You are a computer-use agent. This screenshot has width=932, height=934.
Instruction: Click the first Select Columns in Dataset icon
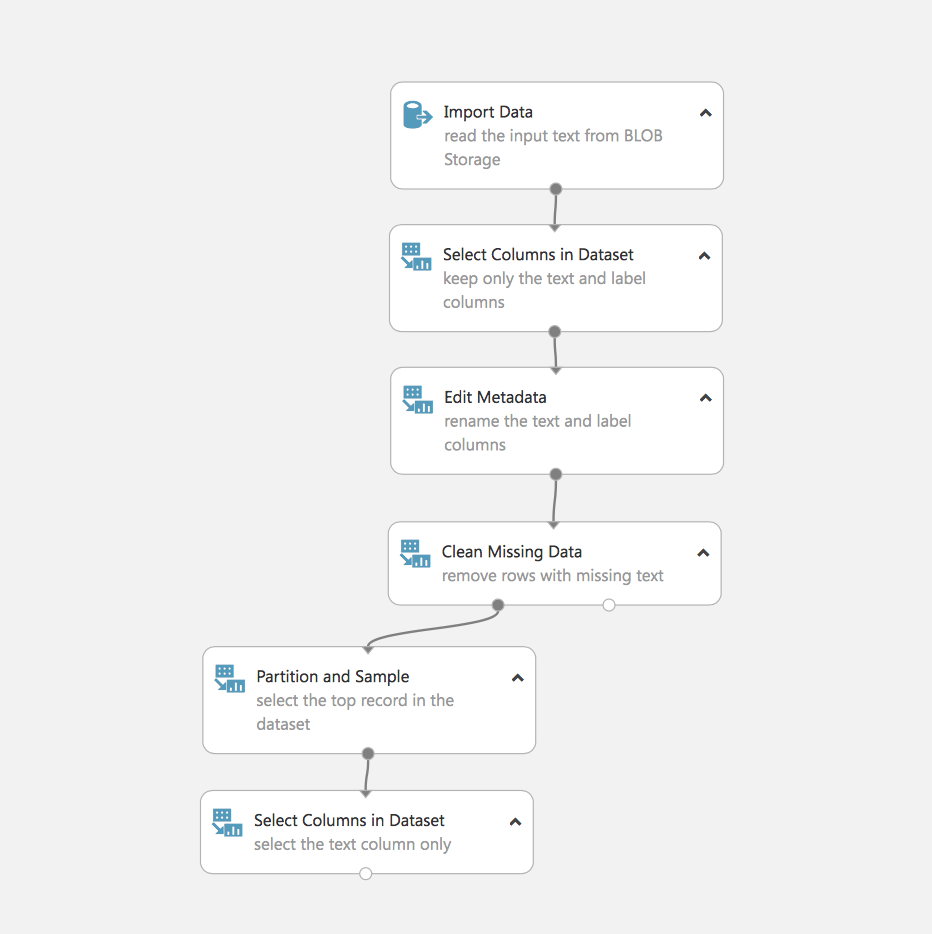pos(416,257)
